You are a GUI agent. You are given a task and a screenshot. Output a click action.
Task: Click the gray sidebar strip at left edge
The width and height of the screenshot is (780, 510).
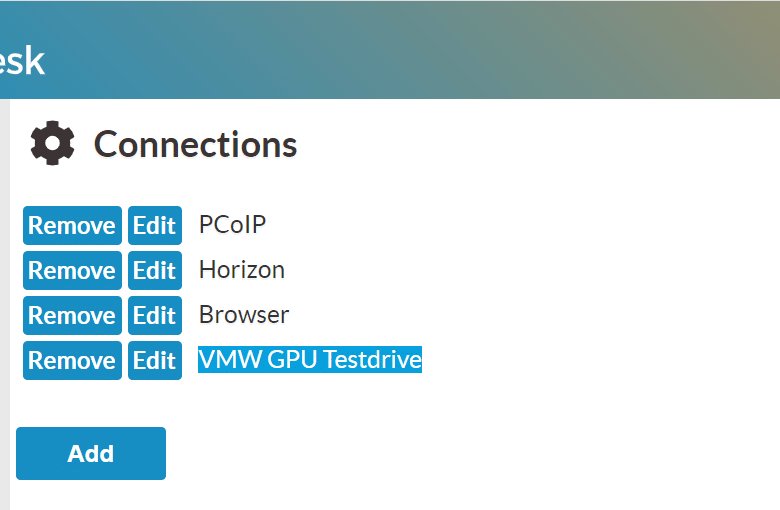[4, 305]
